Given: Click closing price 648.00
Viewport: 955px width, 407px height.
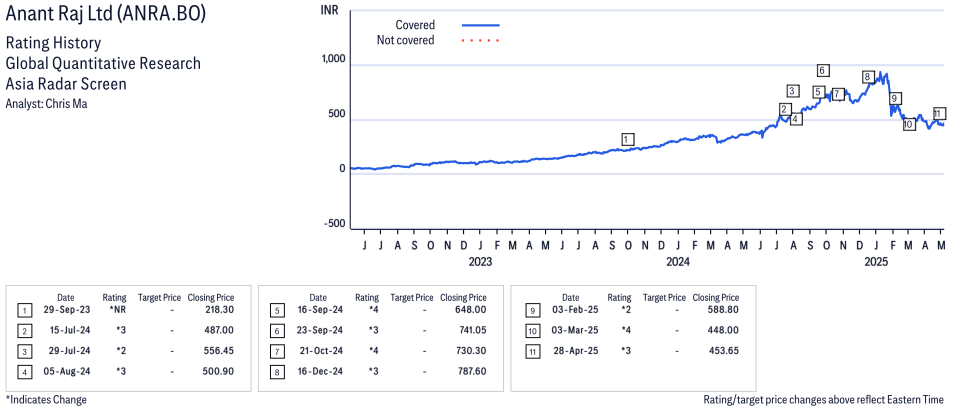Looking at the screenshot, I should [x=471, y=310].
